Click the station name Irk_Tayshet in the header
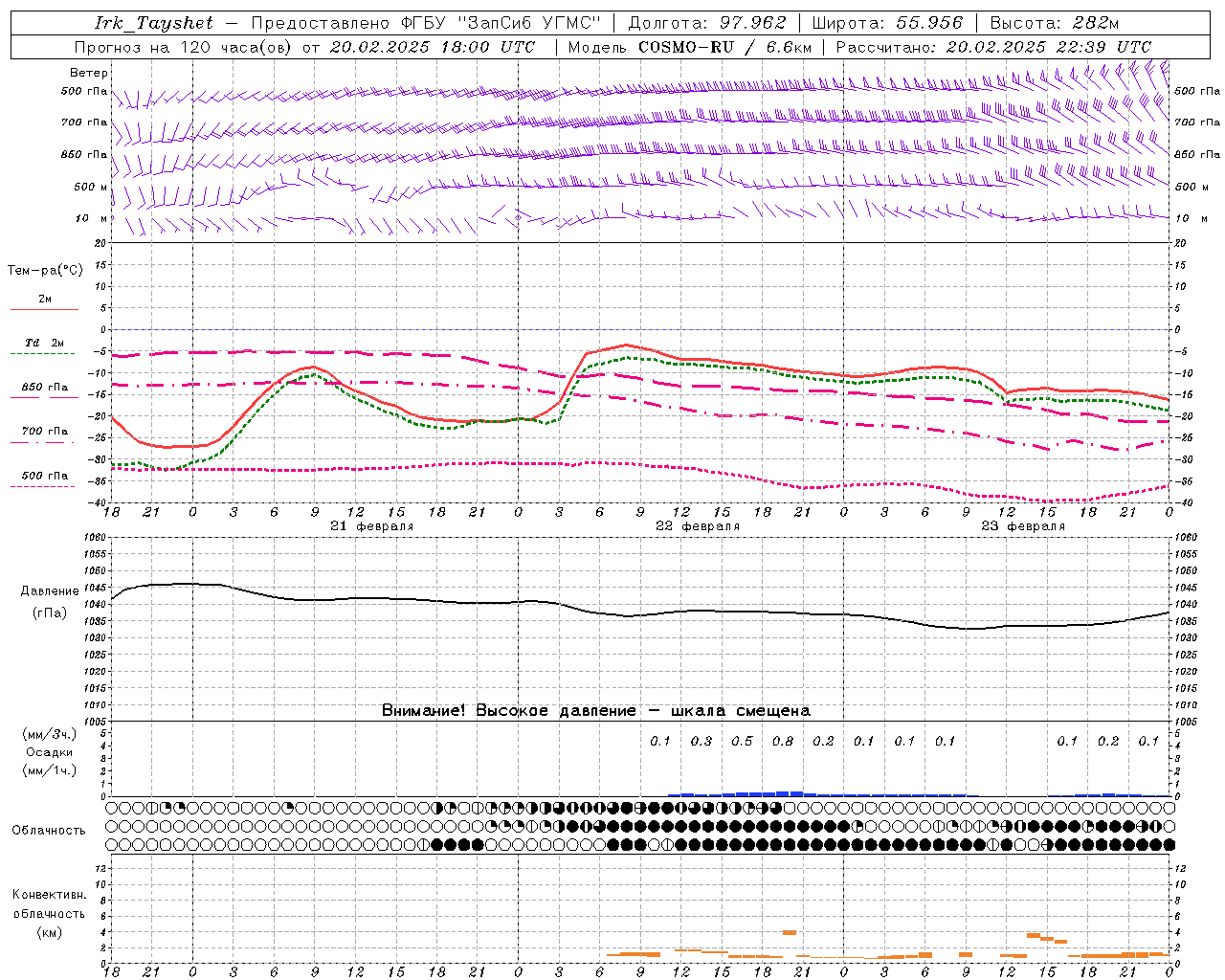The image size is (1225, 980). click(x=154, y=23)
